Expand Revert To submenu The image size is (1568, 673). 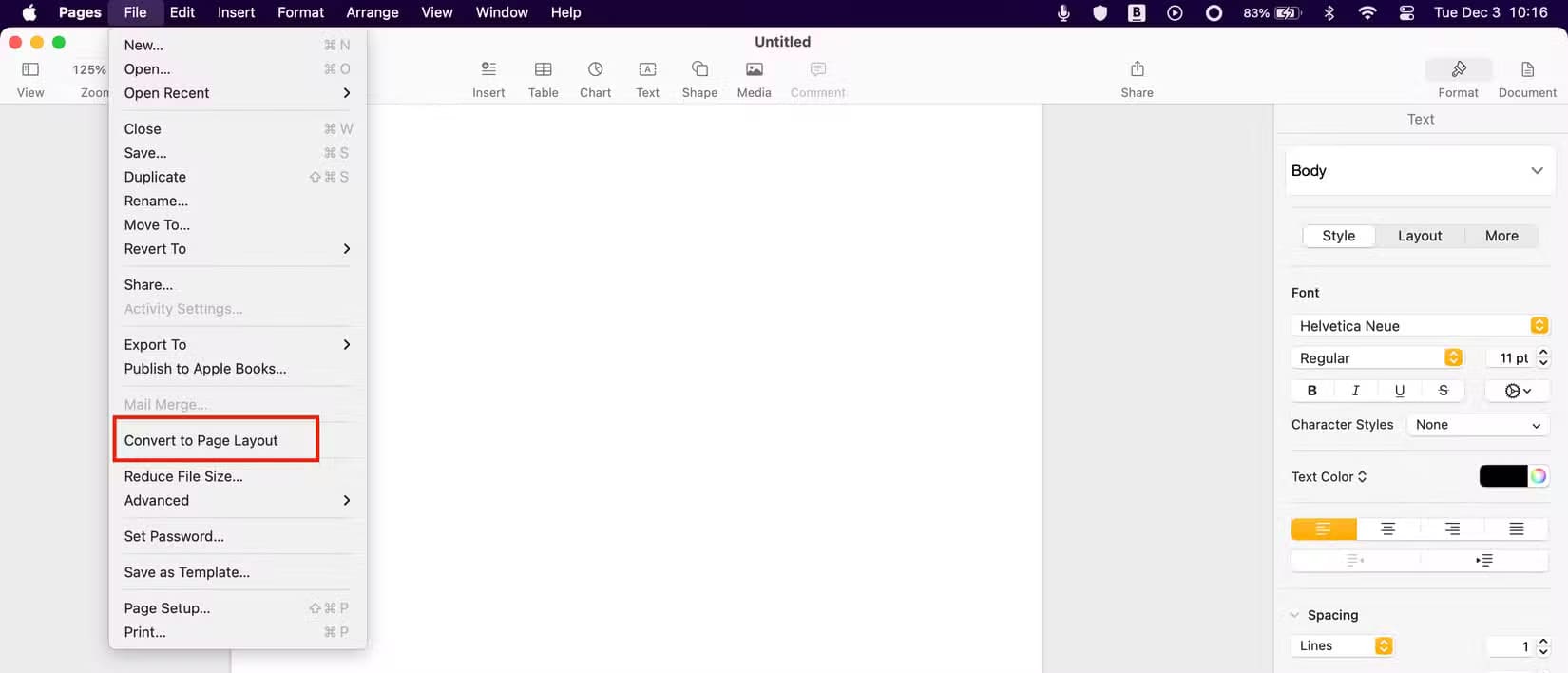point(237,249)
